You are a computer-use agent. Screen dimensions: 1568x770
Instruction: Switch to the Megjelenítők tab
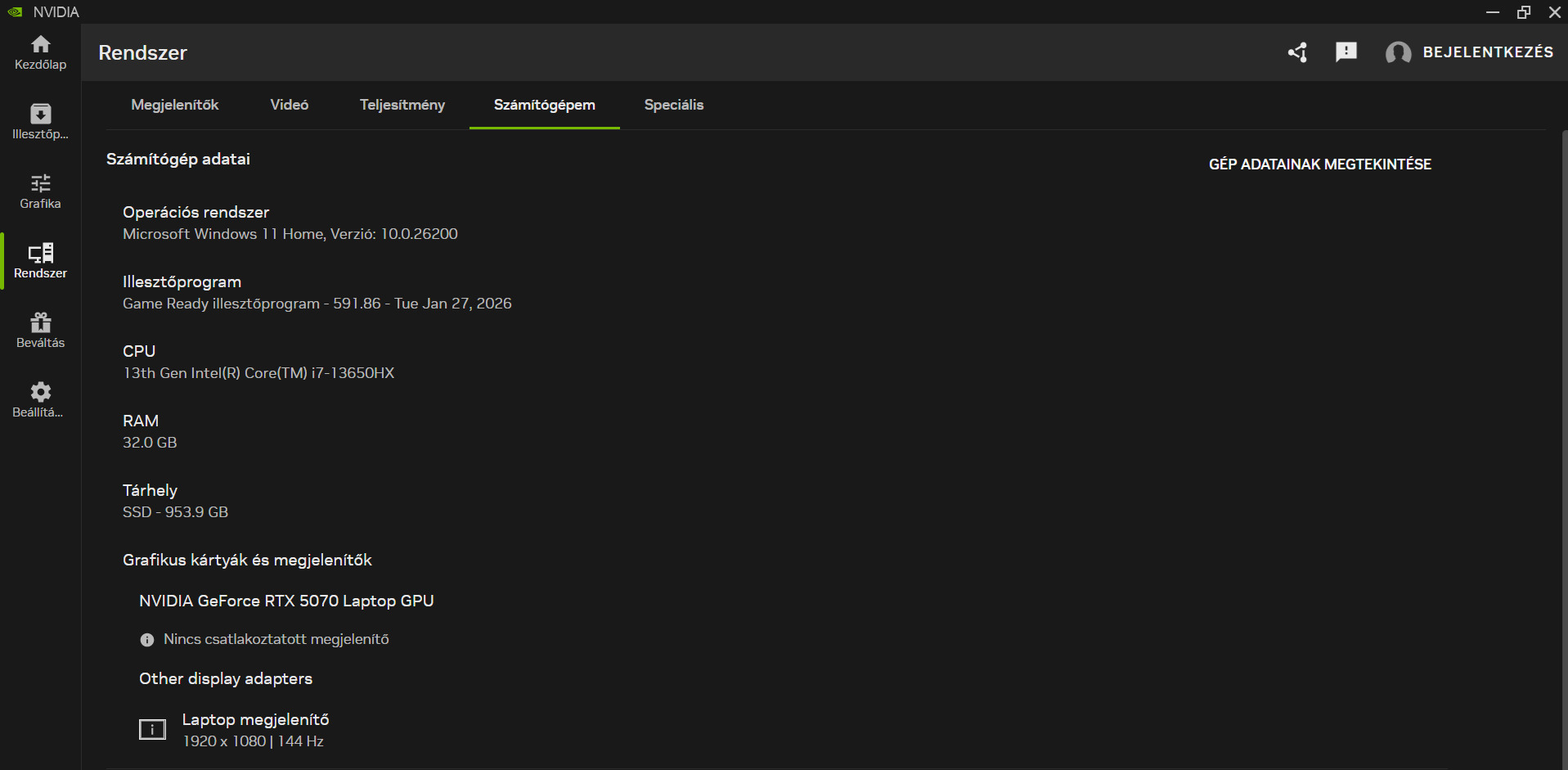175,105
